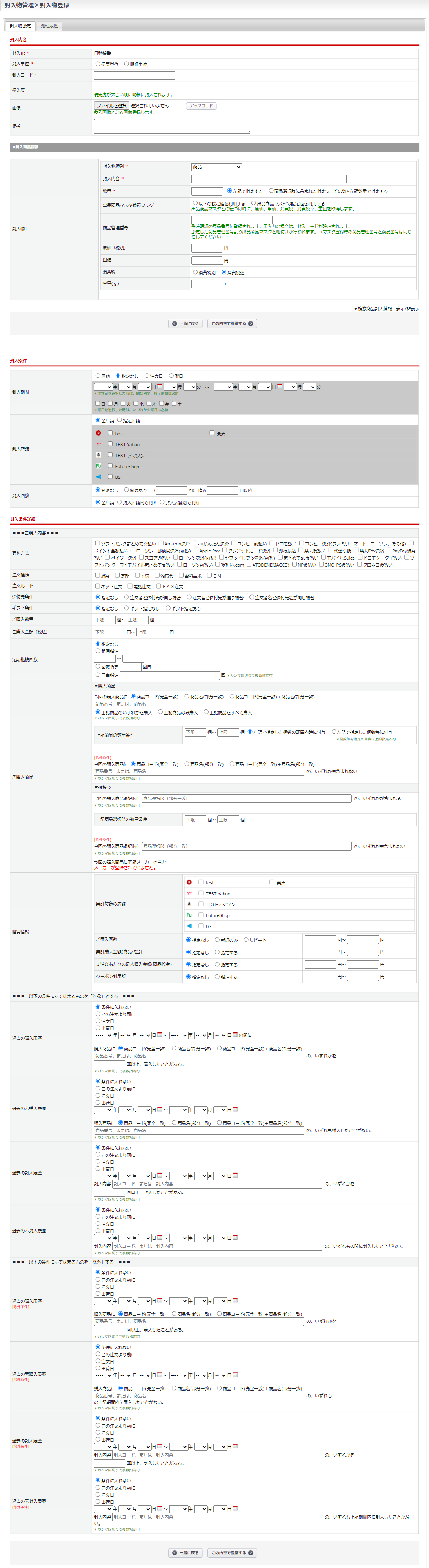Check the 楽天 checkbox under 封入店舗
429x1568 pixels.
[x=212, y=433]
